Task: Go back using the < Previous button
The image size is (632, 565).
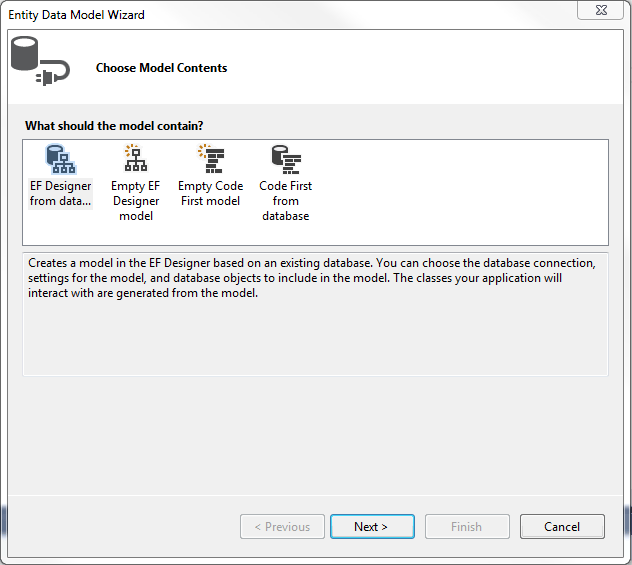Action: [x=282, y=526]
